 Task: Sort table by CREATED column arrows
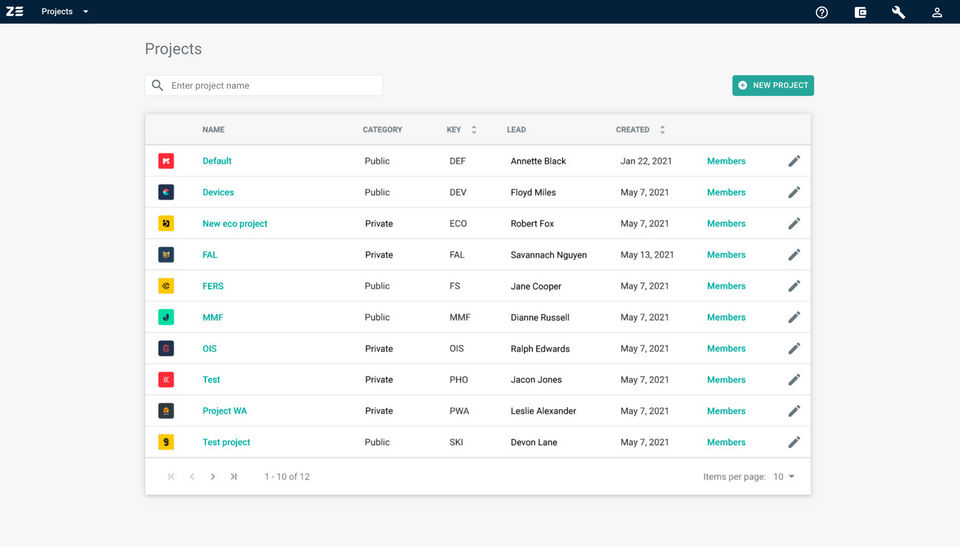click(x=662, y=130)
